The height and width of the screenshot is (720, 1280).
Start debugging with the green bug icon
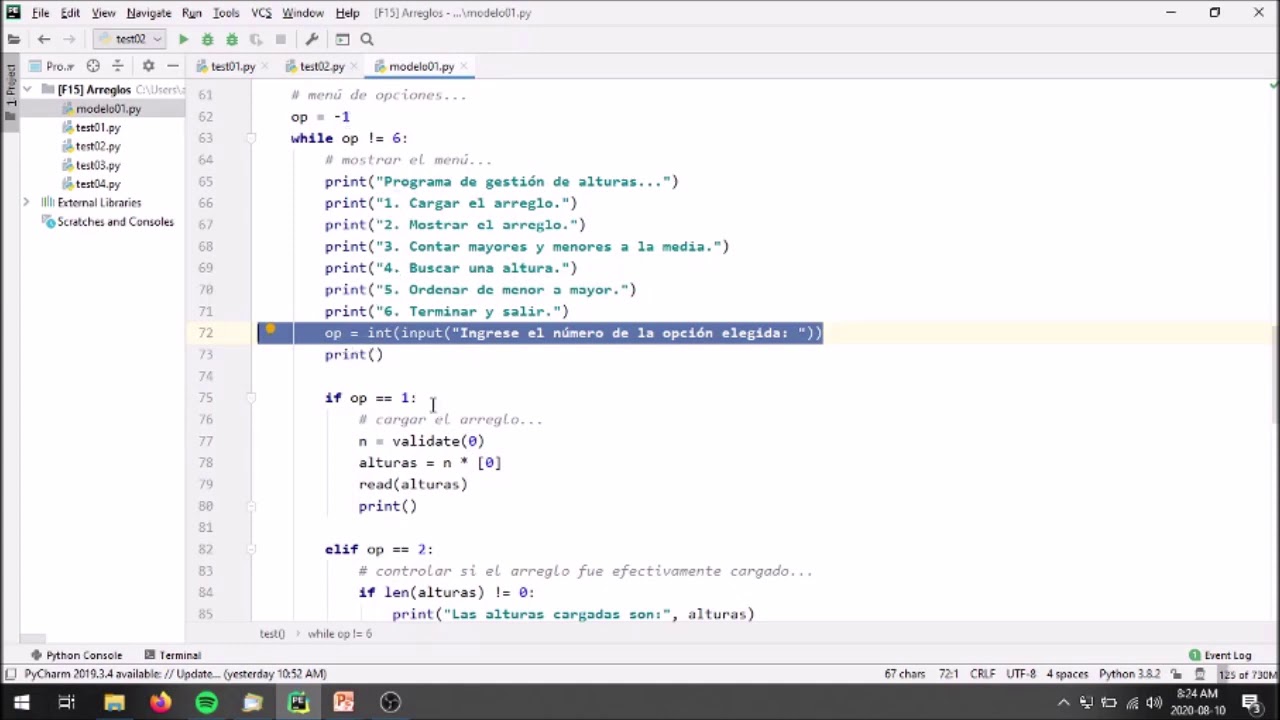coord(207,39)
